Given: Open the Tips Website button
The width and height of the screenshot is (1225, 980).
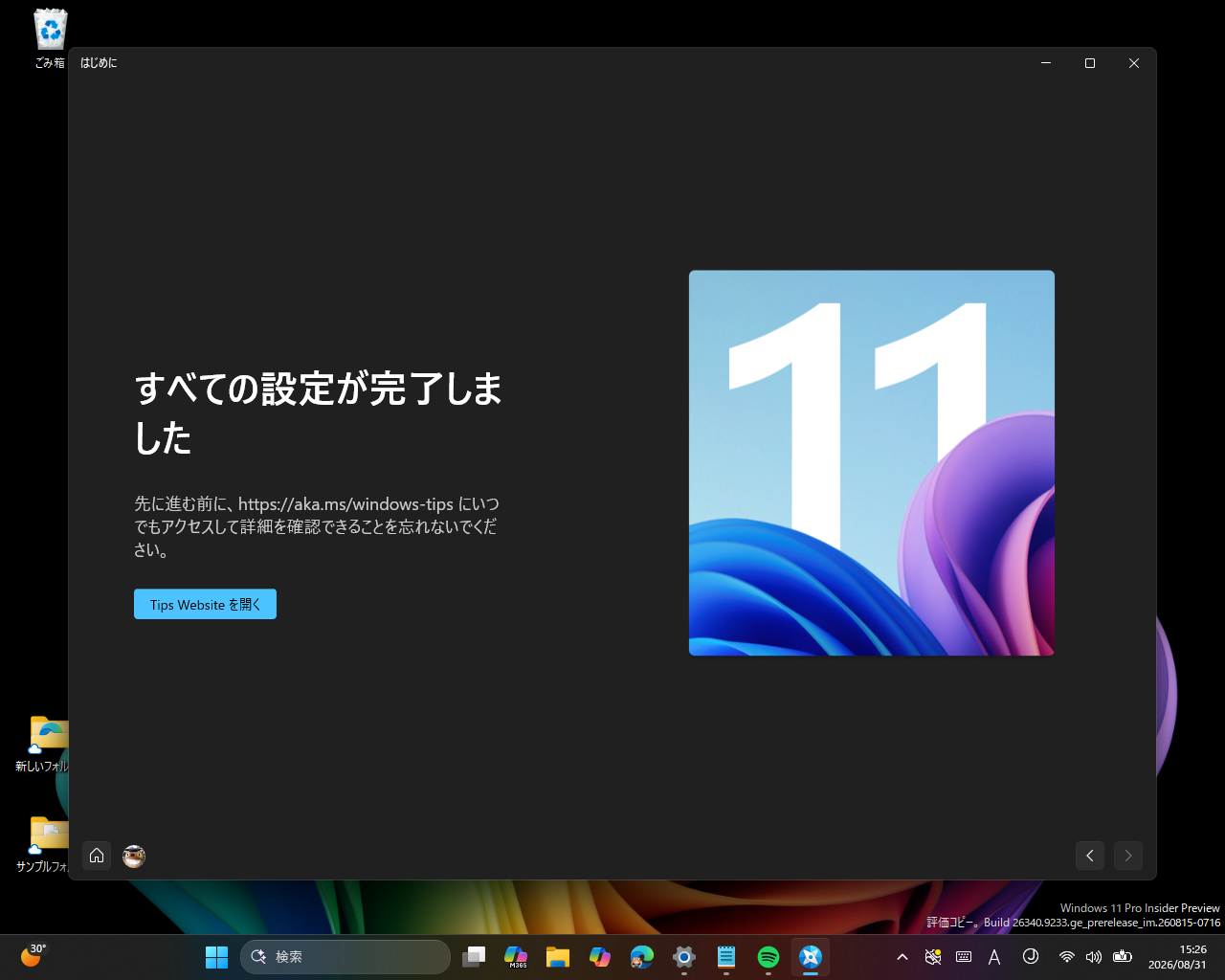Looking at the screenshot, I should pos(205,604).
